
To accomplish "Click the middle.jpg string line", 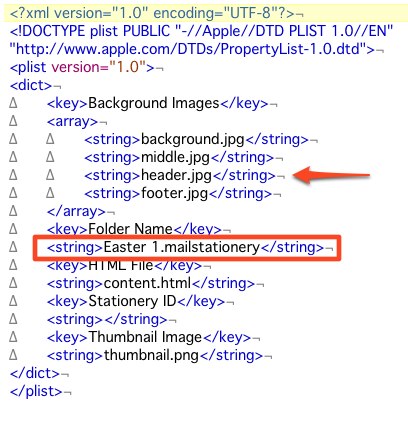I will click(x=179, y=157).
